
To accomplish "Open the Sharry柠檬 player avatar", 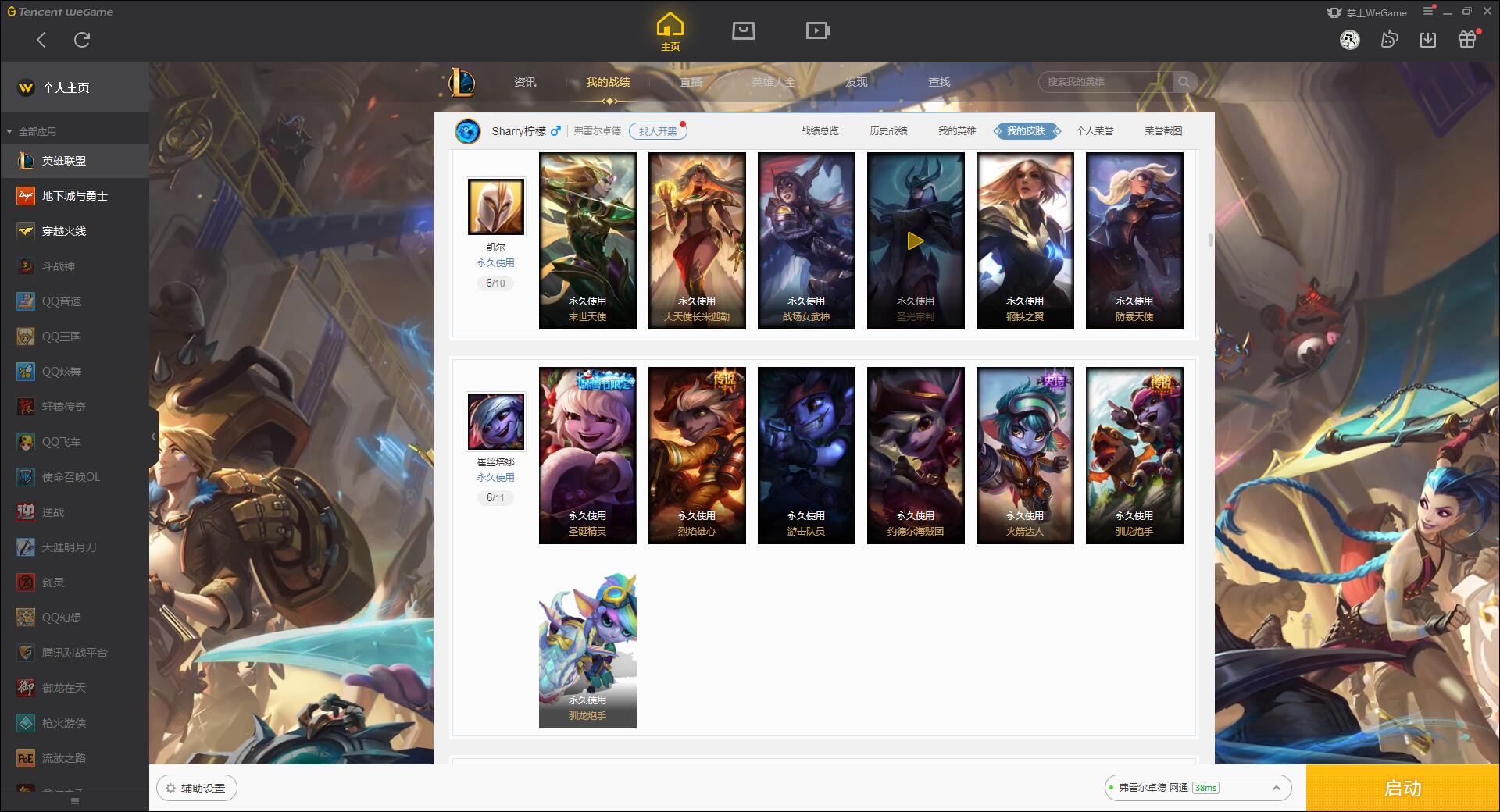I will point(468,131).
